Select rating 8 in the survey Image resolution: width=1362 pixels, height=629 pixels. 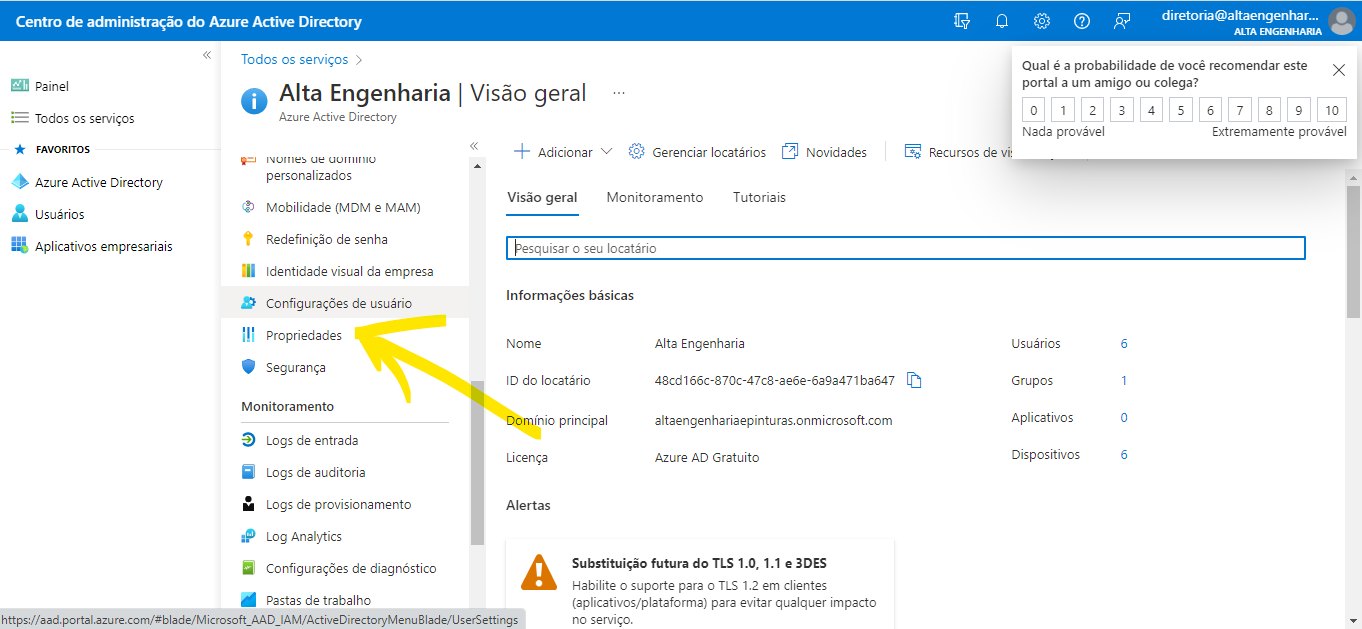click(1269, 110)
